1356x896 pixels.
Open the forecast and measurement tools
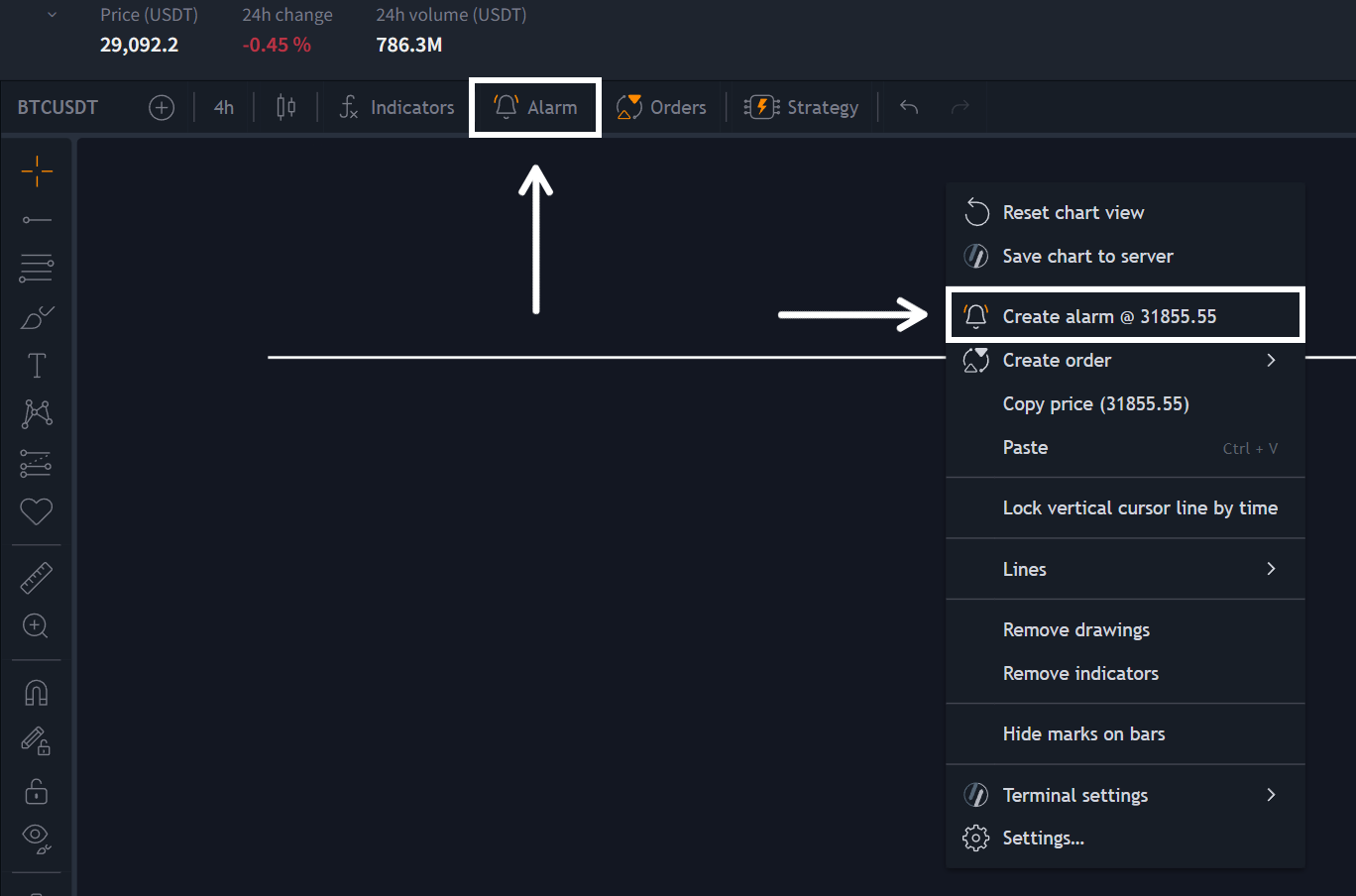coord(37,463)
